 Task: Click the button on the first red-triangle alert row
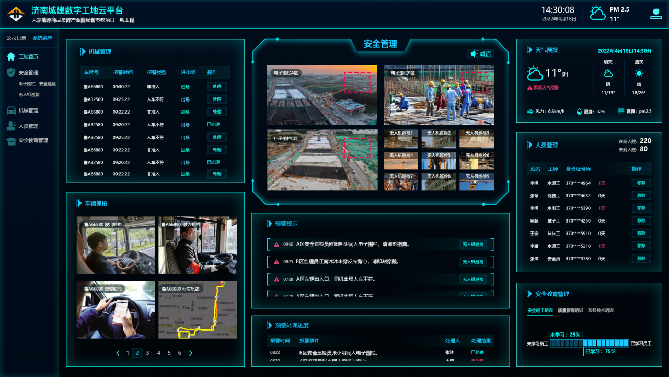coord(473,244)
